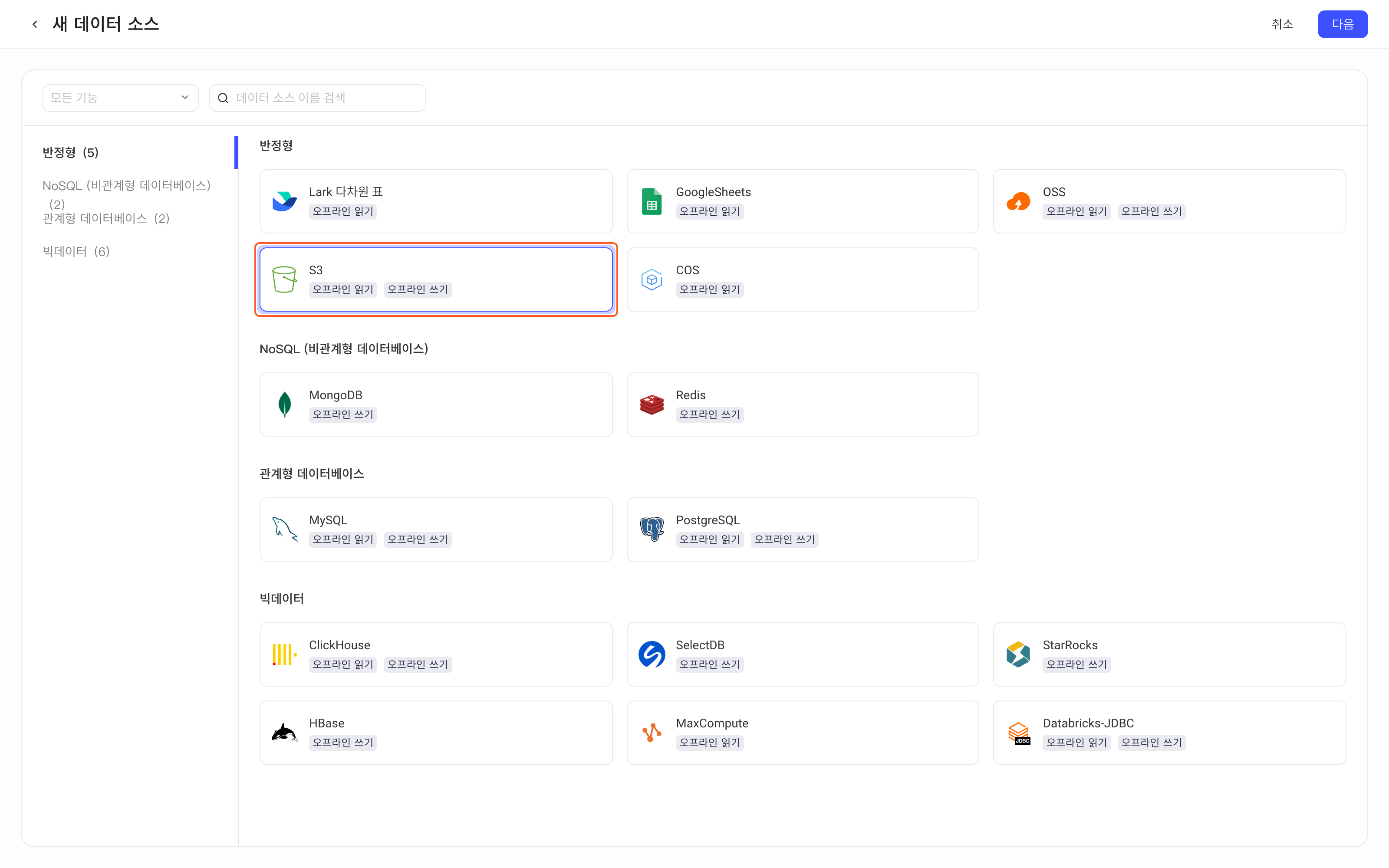Select the GoogleSheets green spreadsheet icon
Viewport: 1389px width, 868px height.
tap(652, 201)
